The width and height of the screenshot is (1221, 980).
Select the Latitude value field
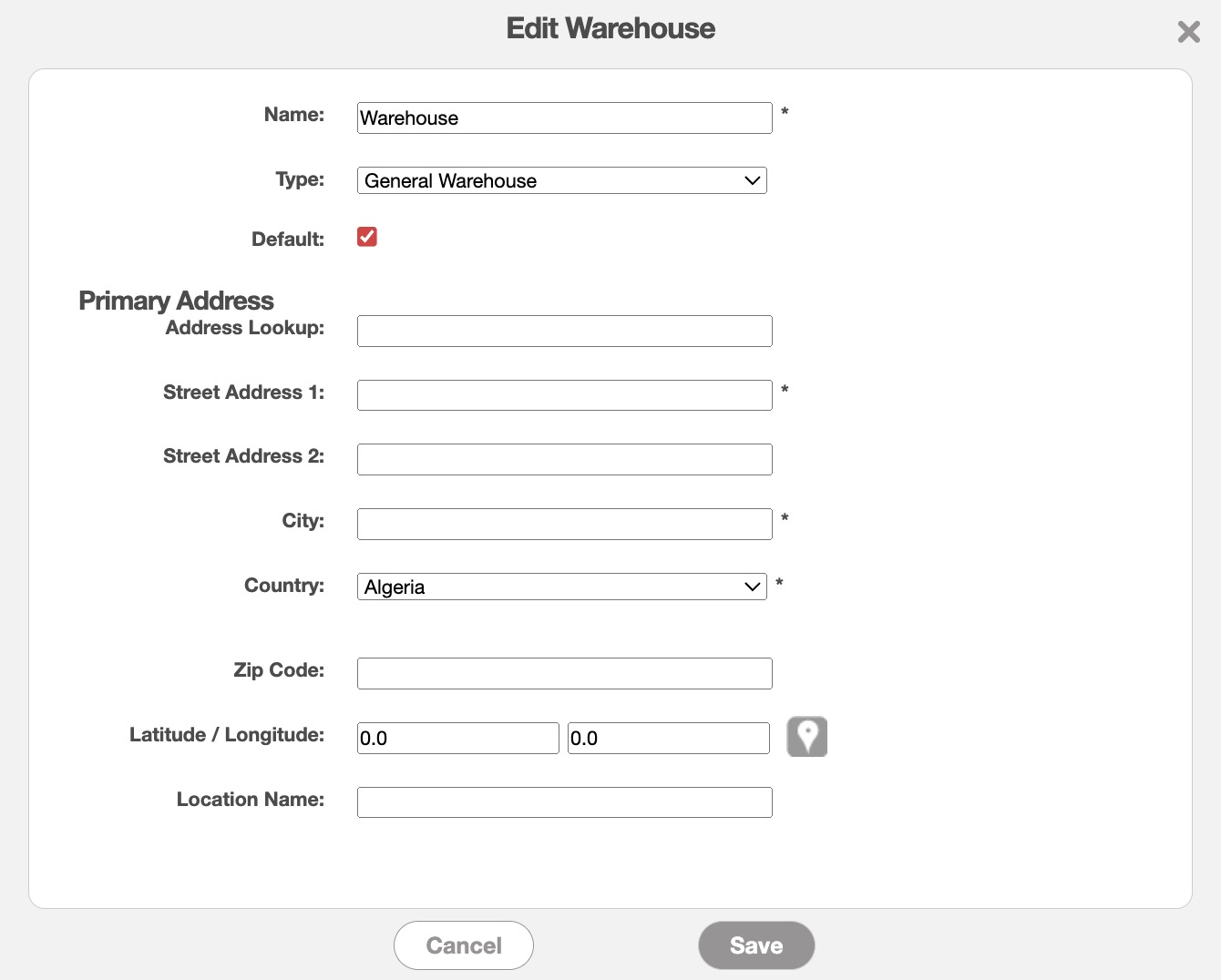(457, 739)
